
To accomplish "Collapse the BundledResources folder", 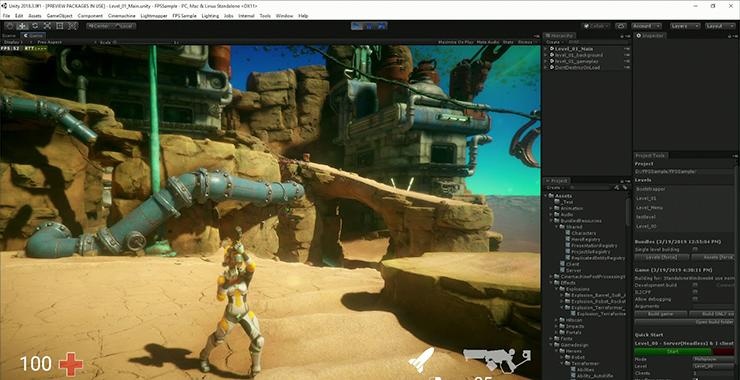I will click(x=552, y=220).
